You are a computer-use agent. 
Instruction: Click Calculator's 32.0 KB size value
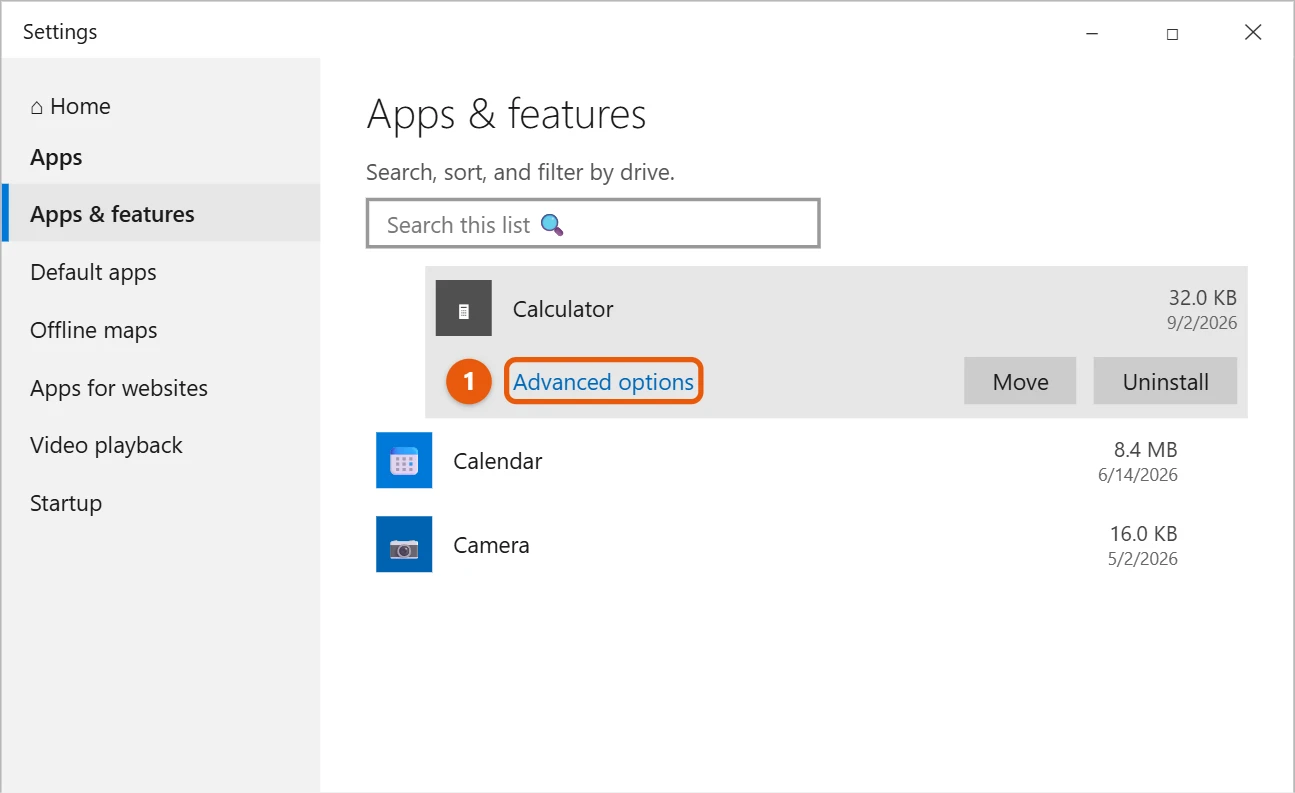coord(1203,298)
